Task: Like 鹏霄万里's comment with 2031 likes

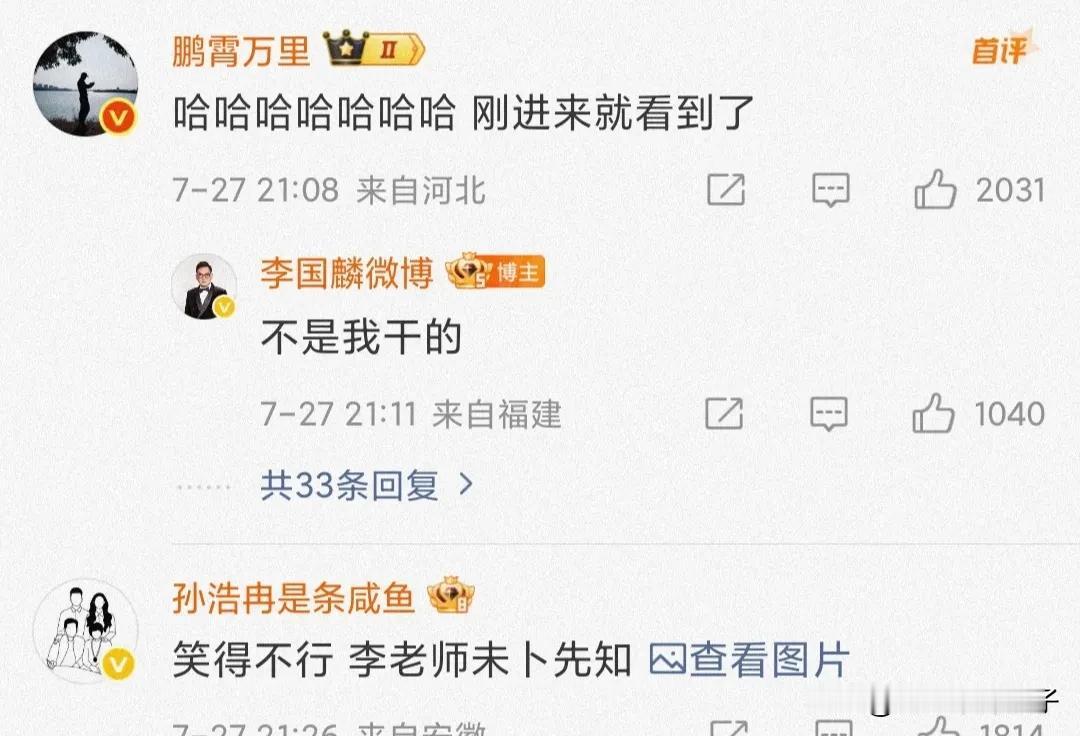Action: point(935,189)
